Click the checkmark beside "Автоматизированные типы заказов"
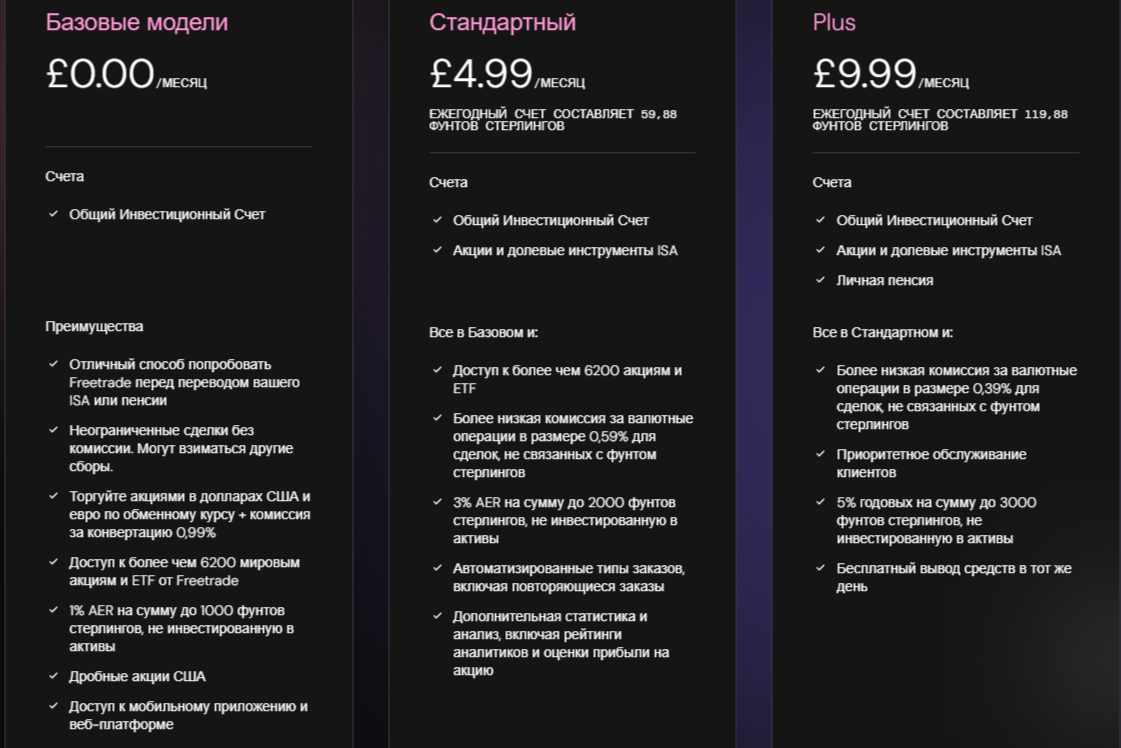1121x748 pixels. click(437, 569)
